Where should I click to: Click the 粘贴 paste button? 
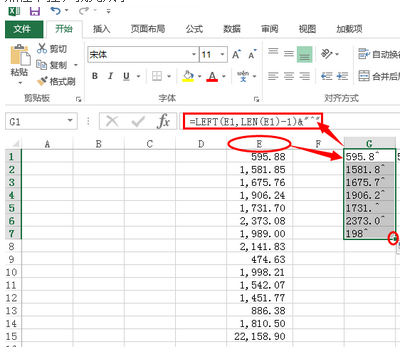[x=20, y=63]
